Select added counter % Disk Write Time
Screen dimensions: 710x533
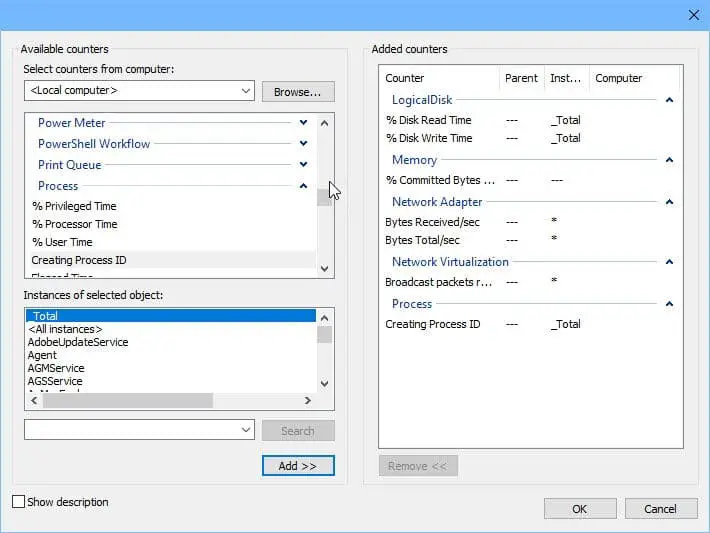[531, 138]
